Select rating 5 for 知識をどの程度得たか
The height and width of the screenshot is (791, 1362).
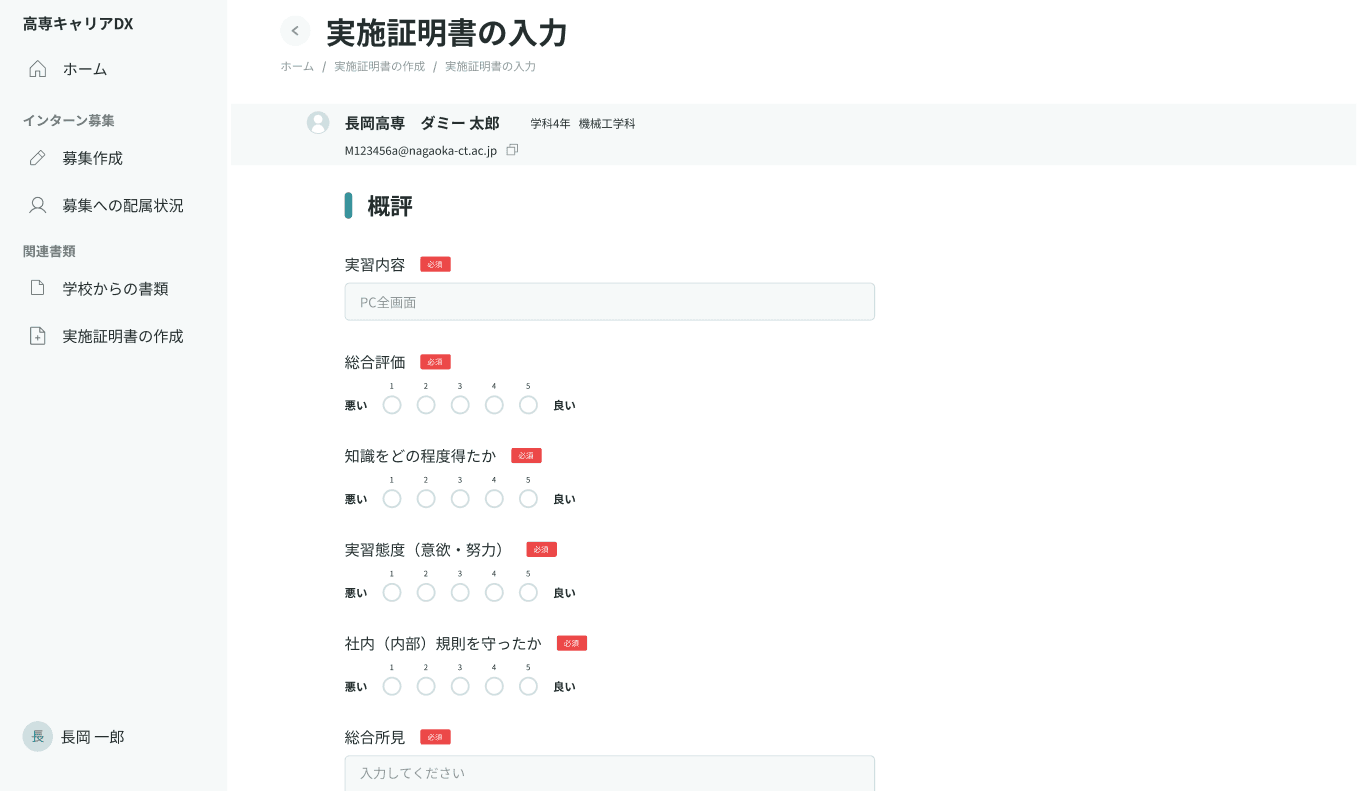click(528, 498)
